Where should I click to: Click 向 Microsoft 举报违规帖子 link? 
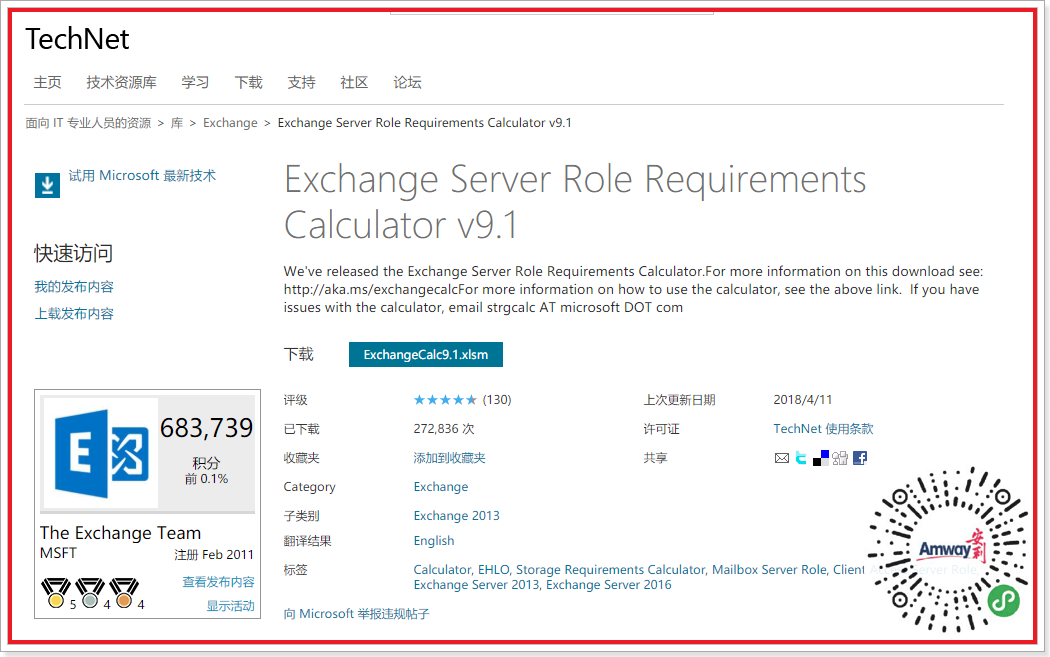point(356,613)
